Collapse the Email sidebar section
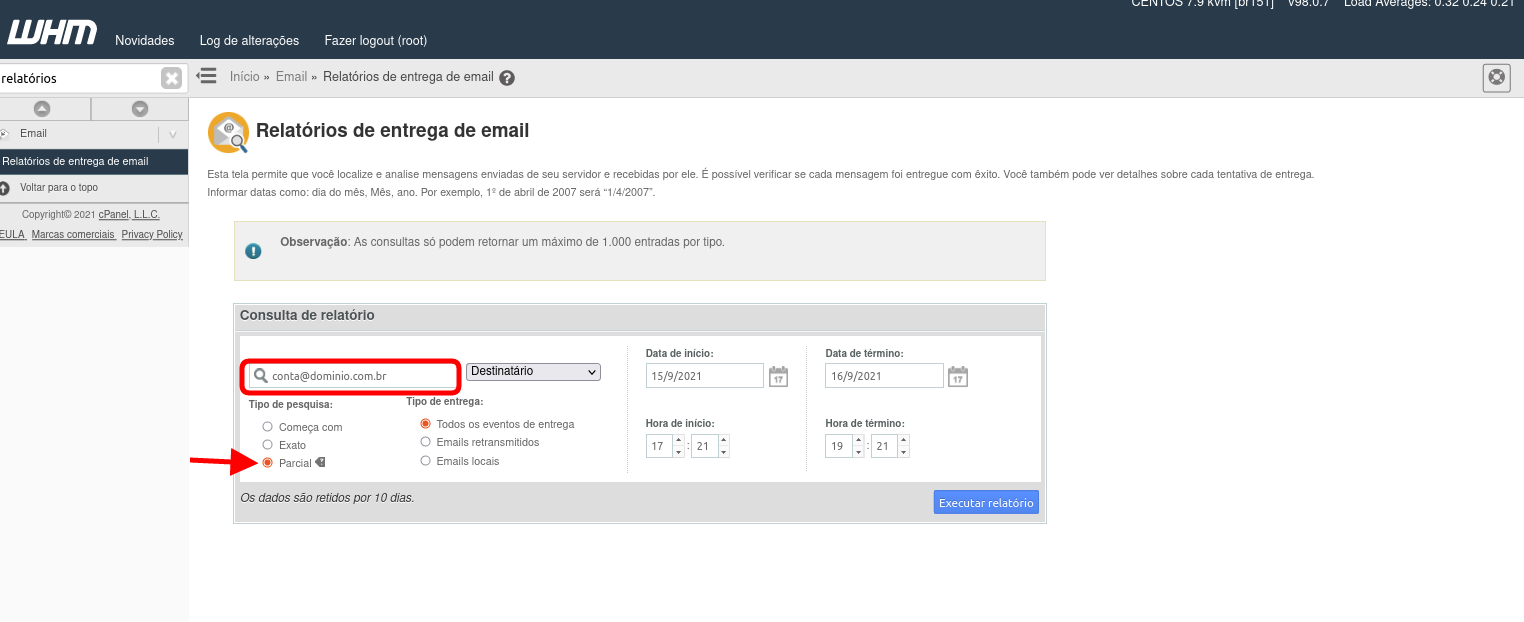The width and height of the screenshot is (1524, 622). (172, 134)
